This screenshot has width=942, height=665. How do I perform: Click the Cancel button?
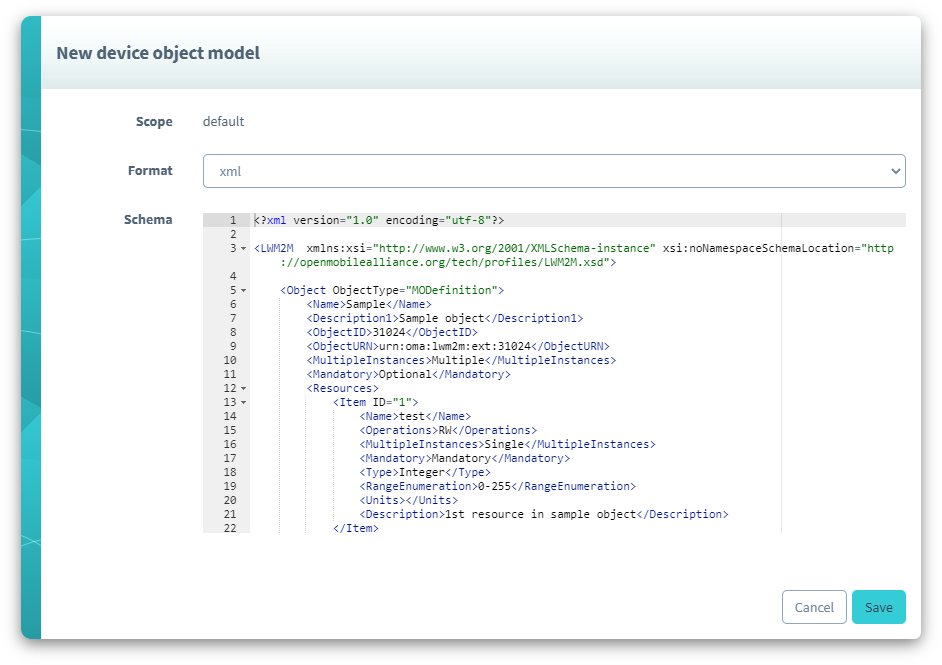click(814, 607)
